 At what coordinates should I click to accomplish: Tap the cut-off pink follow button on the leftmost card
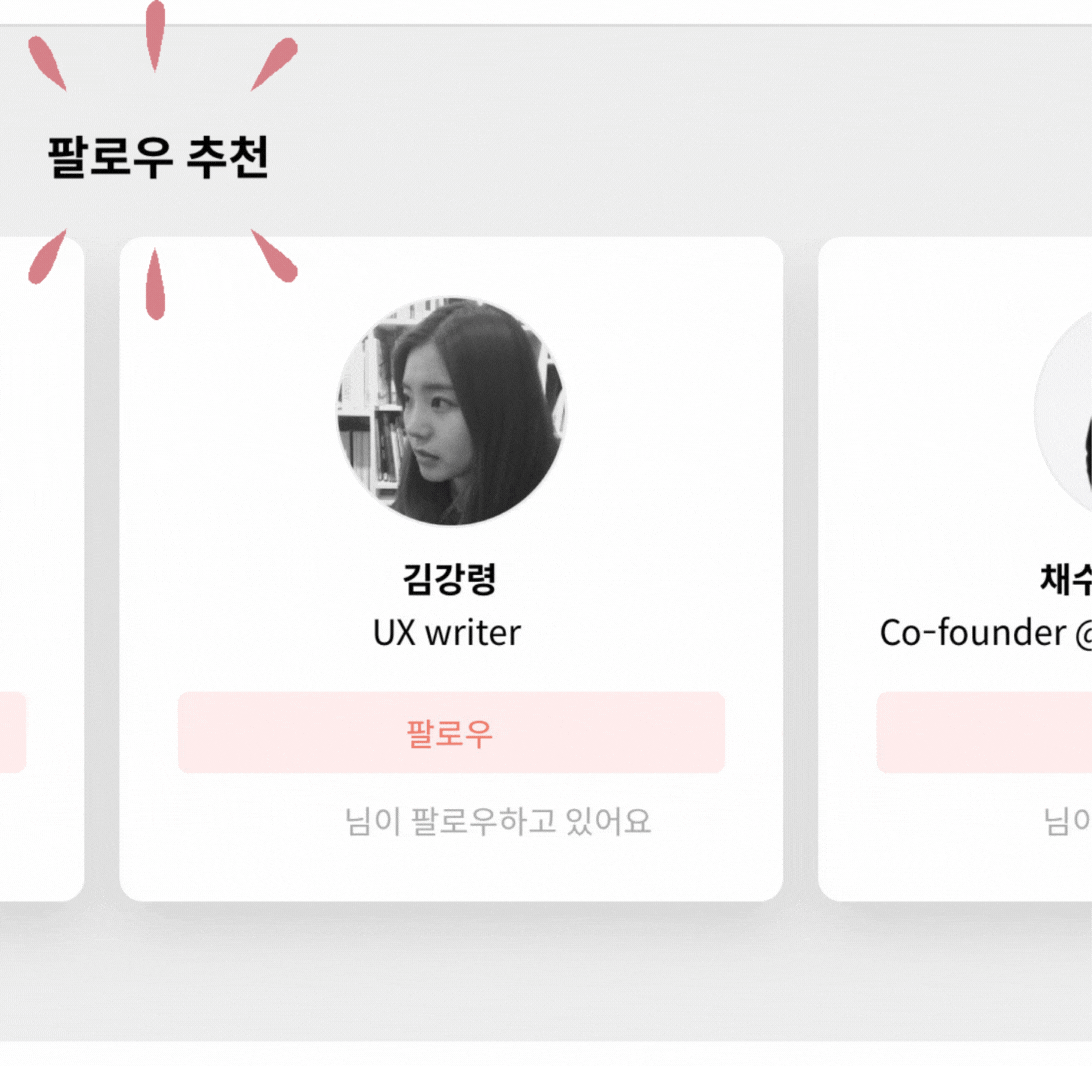[x=13, y=732]
